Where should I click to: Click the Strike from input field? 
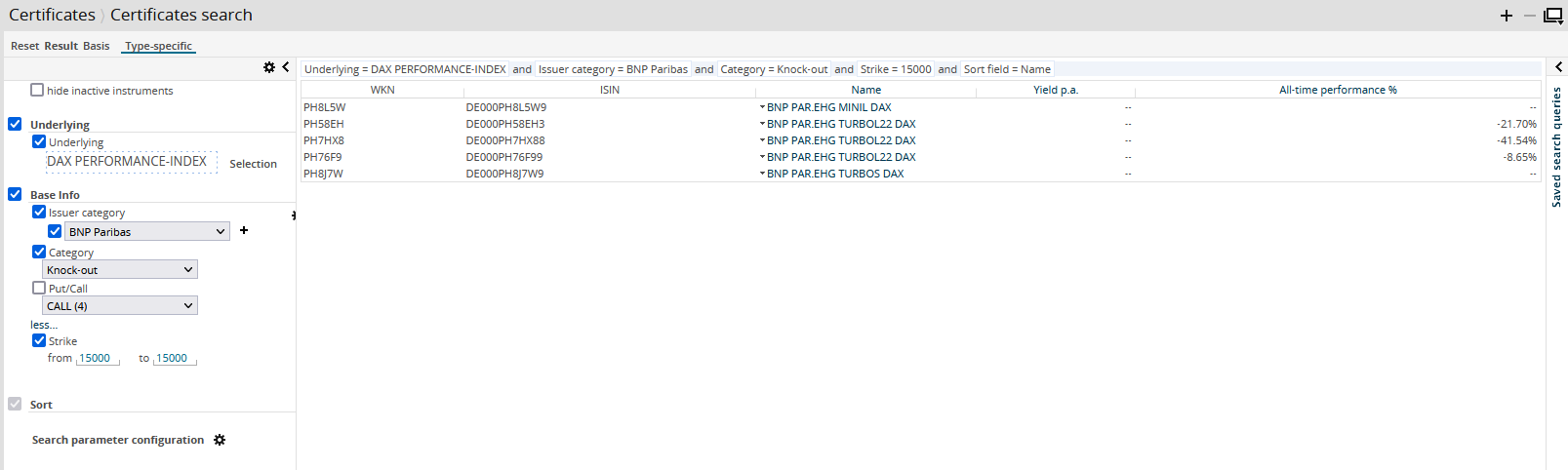pyautogui.click(x=98, y=359)
